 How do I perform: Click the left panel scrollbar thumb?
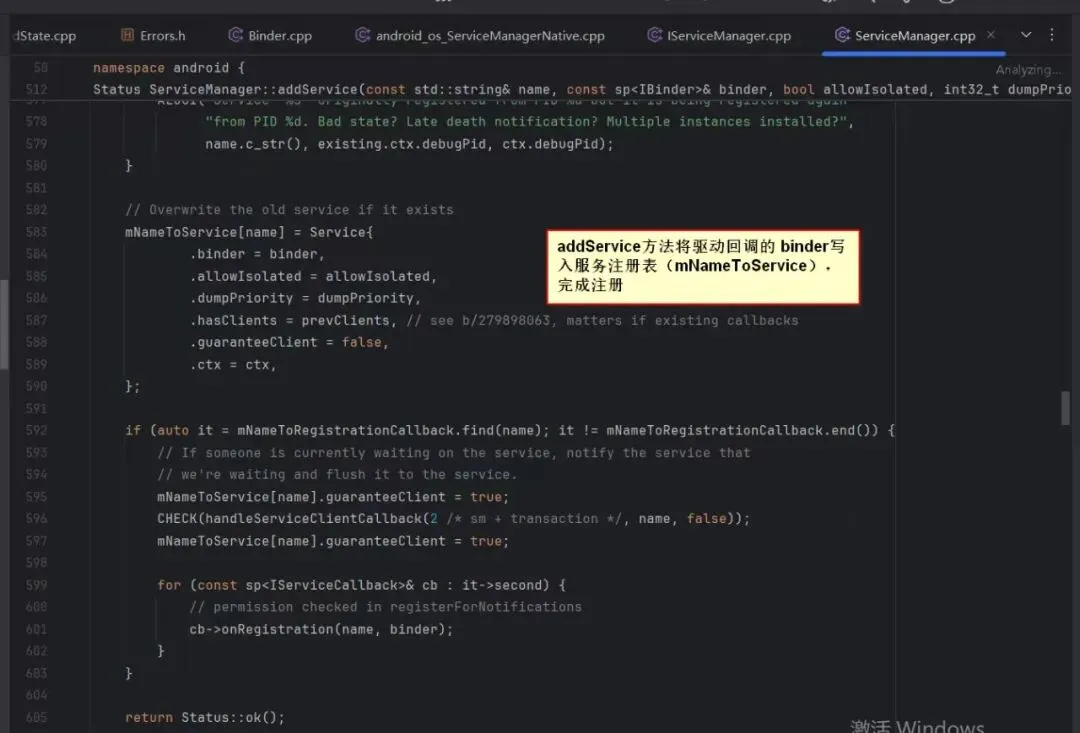tap(4, 324)
